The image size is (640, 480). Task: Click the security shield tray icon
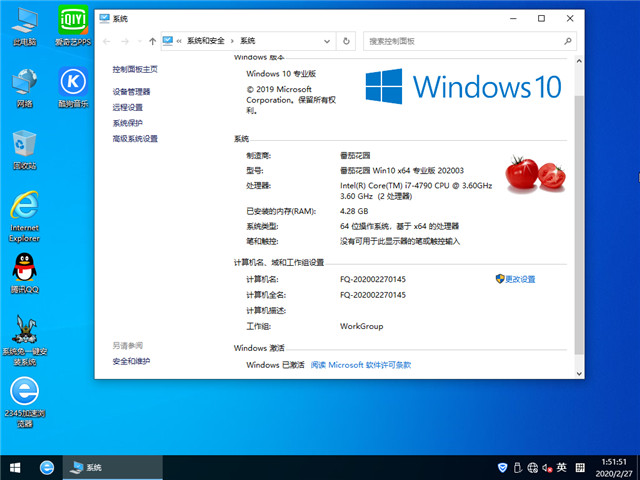502,467
